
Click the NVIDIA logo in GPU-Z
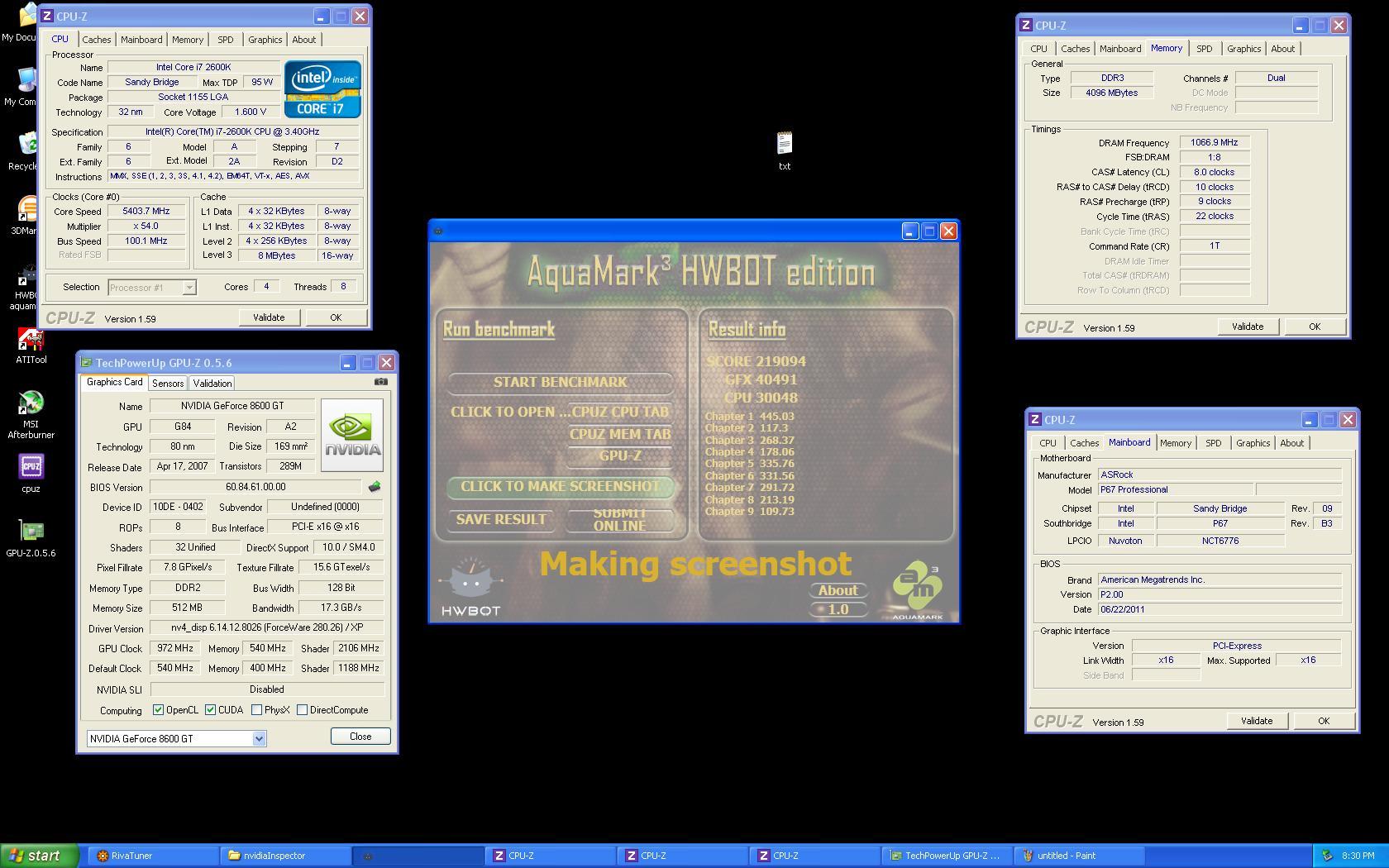[x=352, y=435]
